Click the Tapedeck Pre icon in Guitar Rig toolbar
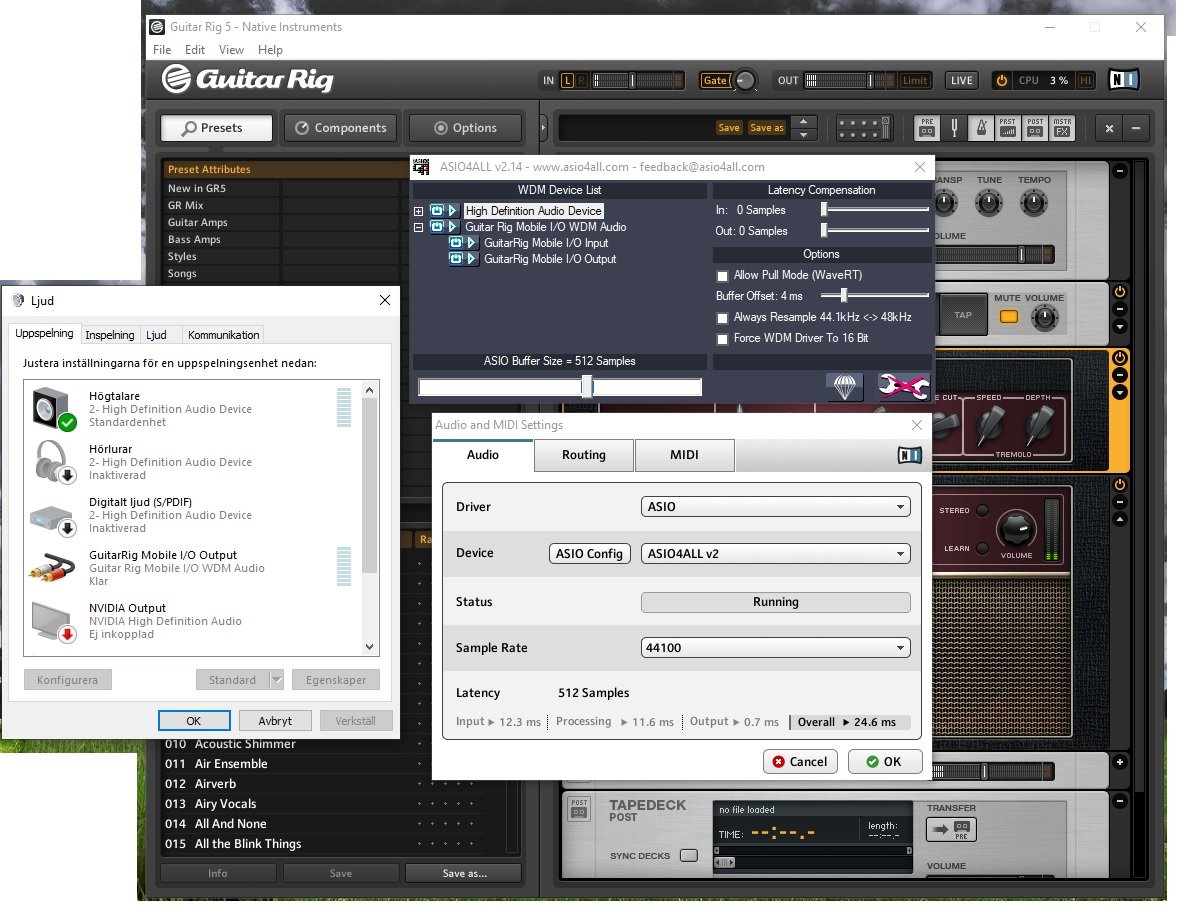 [927, 127]
